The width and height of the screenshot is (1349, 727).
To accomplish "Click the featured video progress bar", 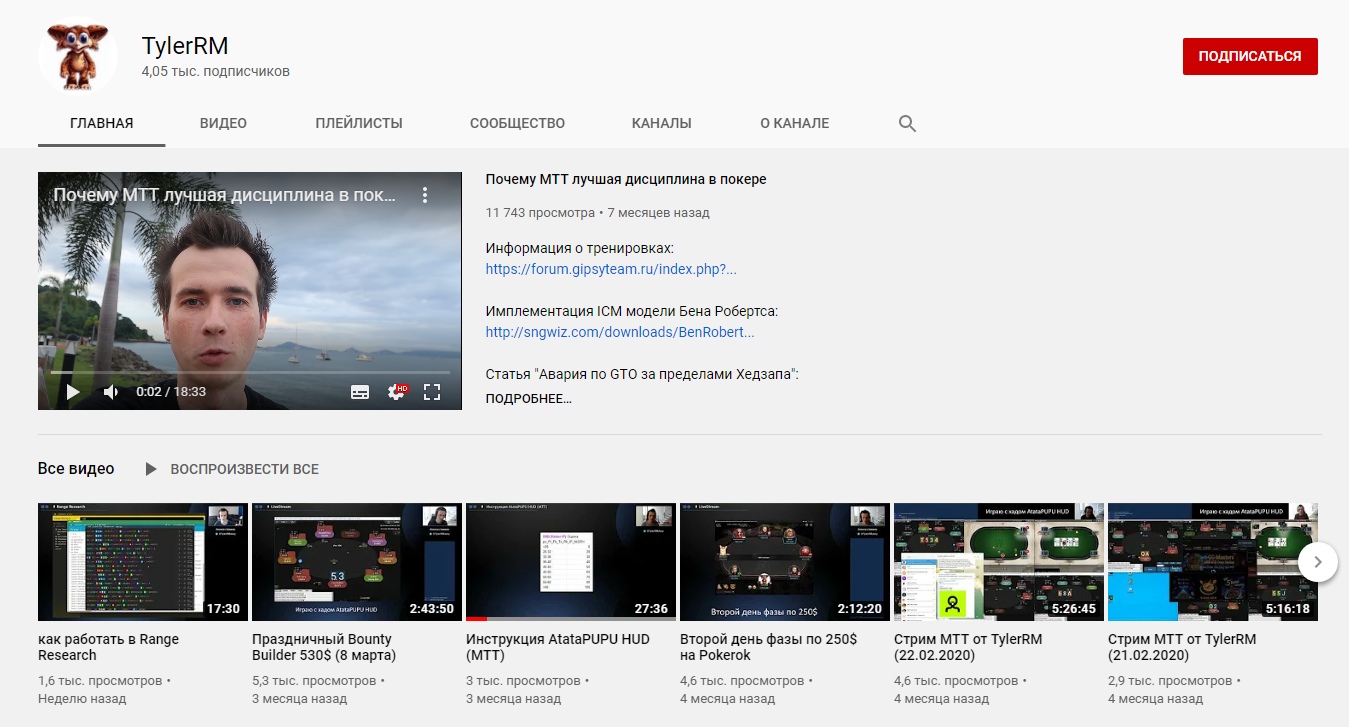I will click(x=250, y=372).
